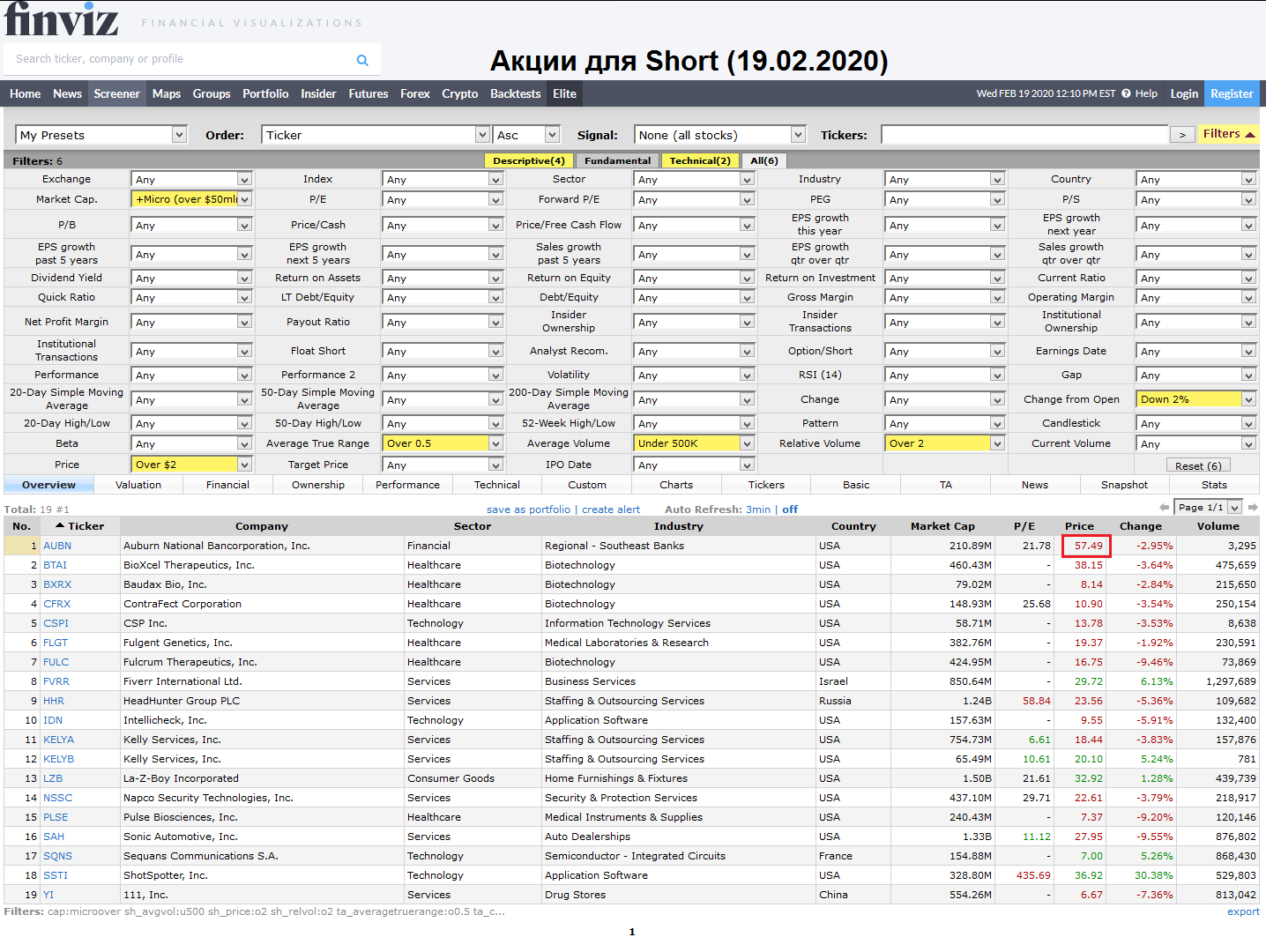Screen dimensions: 1266x952
Task: Open the Average True Range dropdown
Action: tap(443, 443)
